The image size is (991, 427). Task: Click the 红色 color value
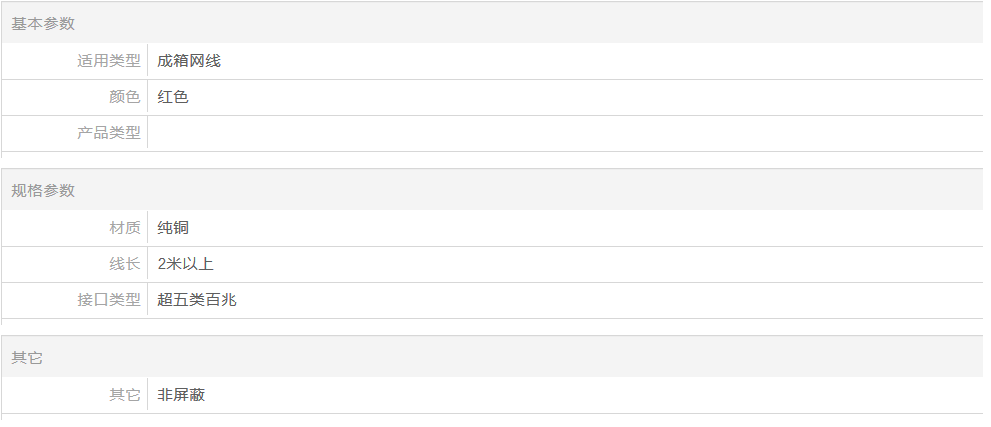click(173, 97)
